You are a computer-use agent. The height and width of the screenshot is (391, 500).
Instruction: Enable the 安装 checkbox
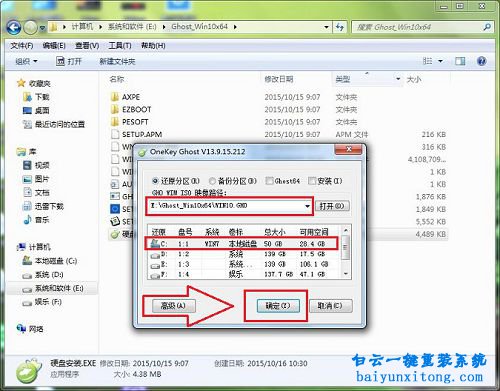pos(312,181)
